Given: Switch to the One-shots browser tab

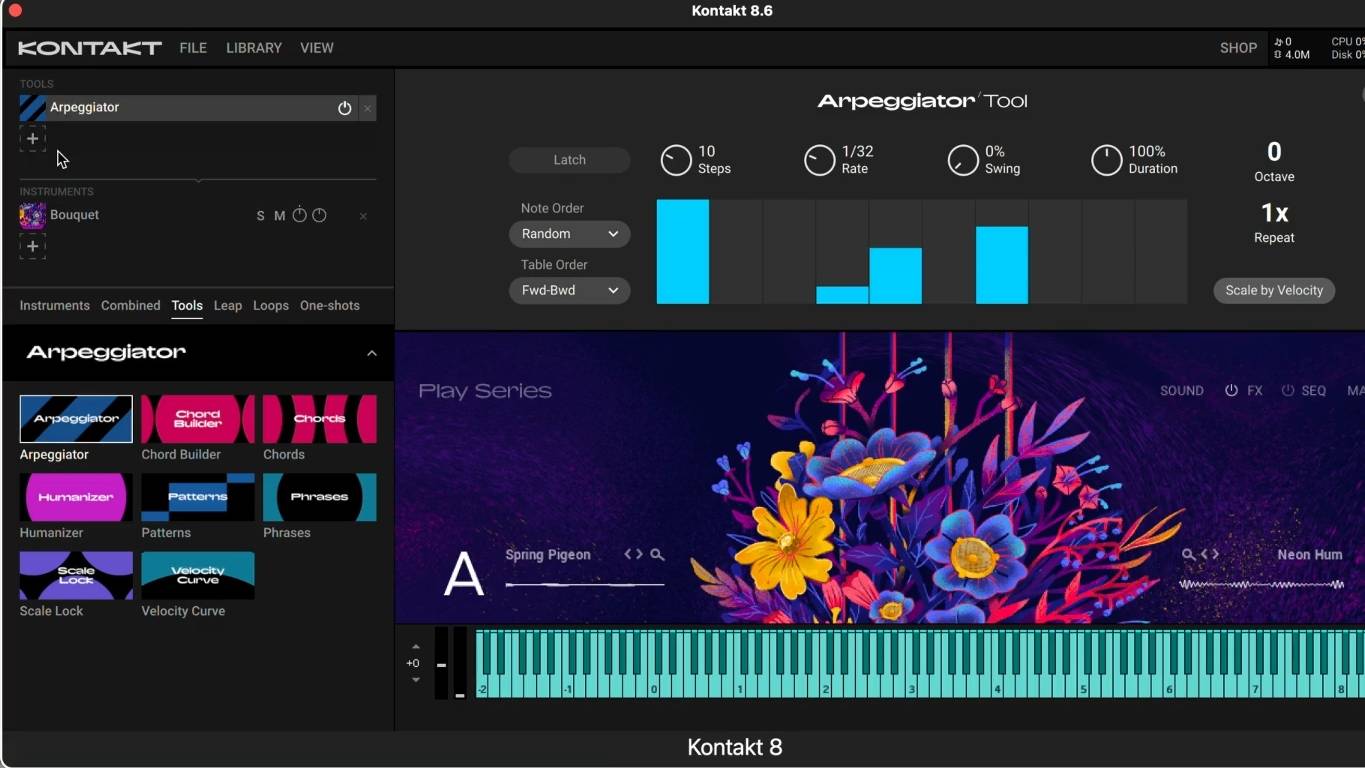Looking at the screenshot, I should click(x=330, y=306).
